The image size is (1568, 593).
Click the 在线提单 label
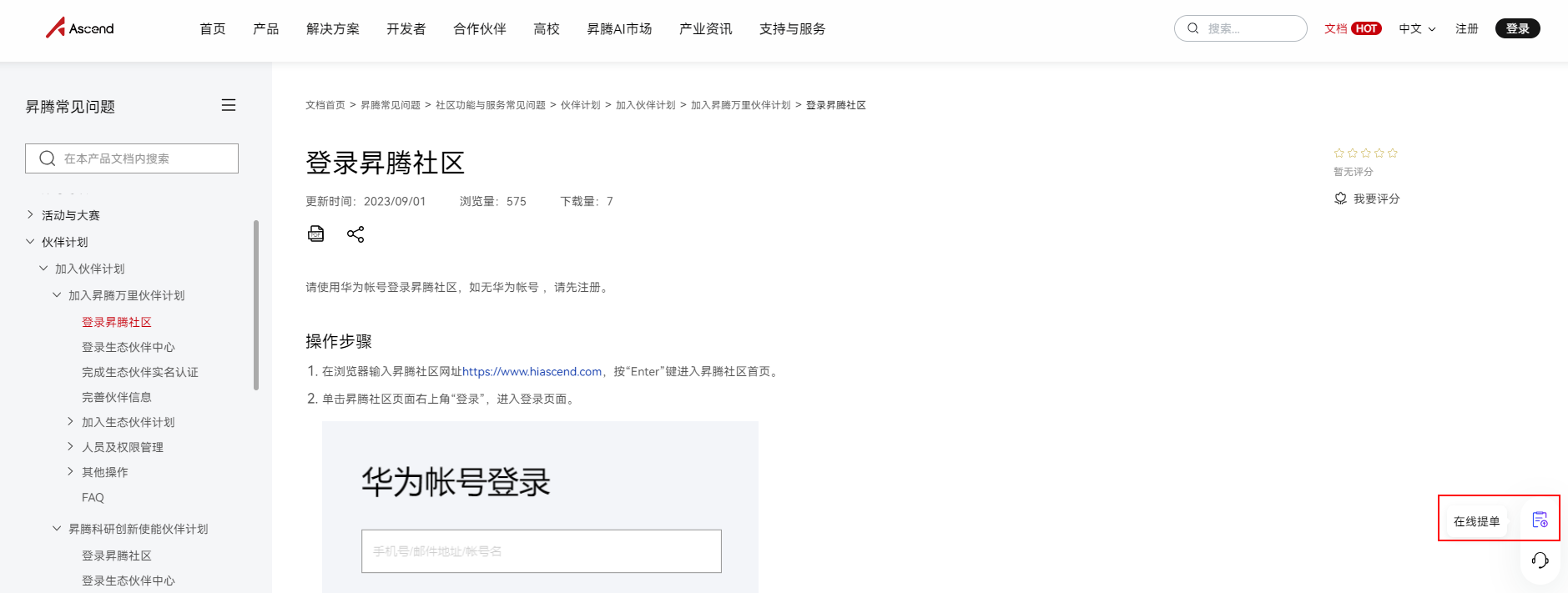(1477, 521)
